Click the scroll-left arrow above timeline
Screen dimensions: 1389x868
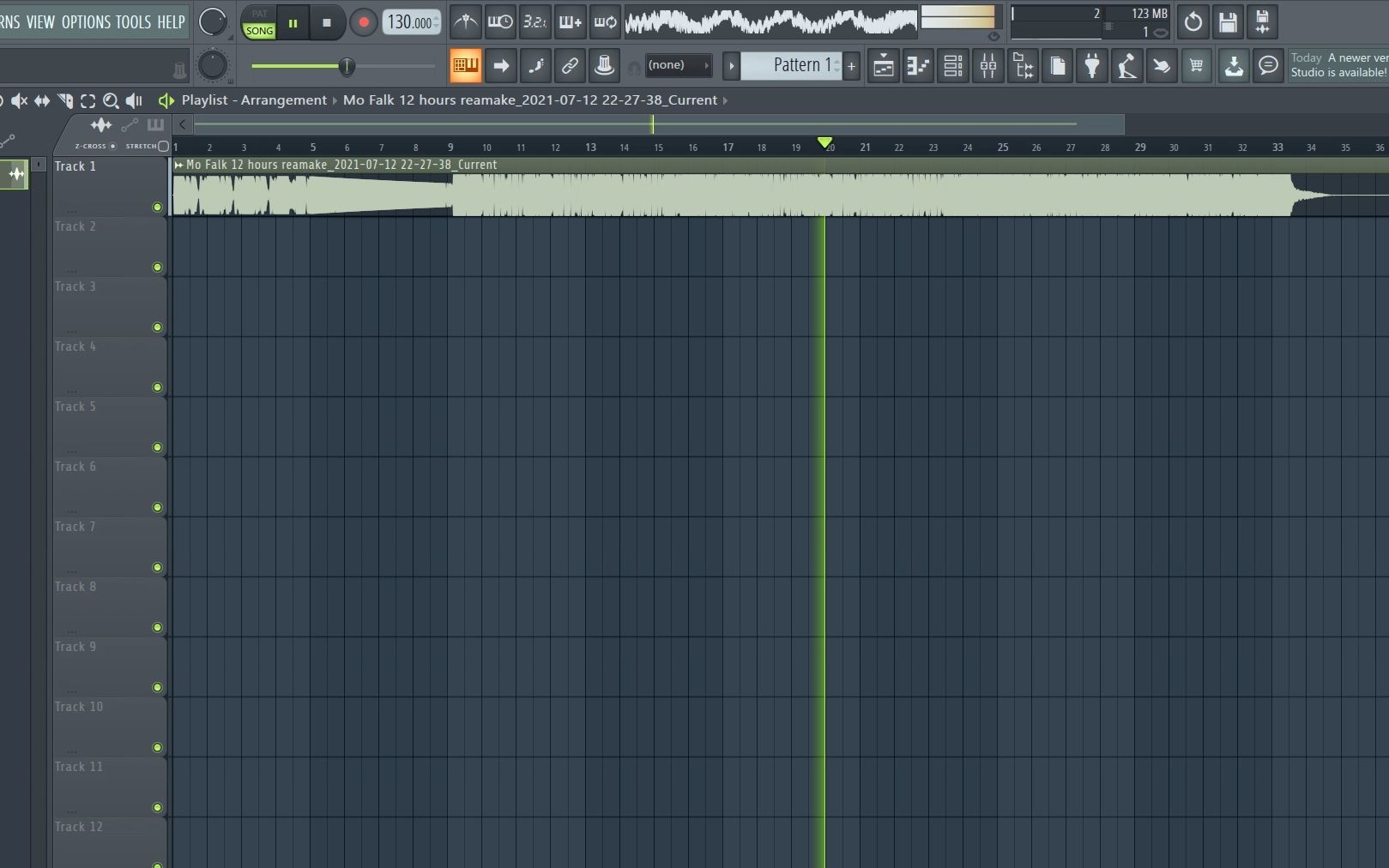pos(182,124)
